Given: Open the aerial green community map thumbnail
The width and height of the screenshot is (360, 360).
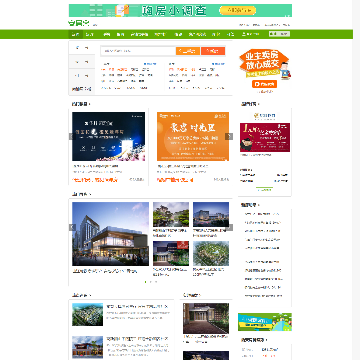Looking at the screenshot, I should pos(211,253).
